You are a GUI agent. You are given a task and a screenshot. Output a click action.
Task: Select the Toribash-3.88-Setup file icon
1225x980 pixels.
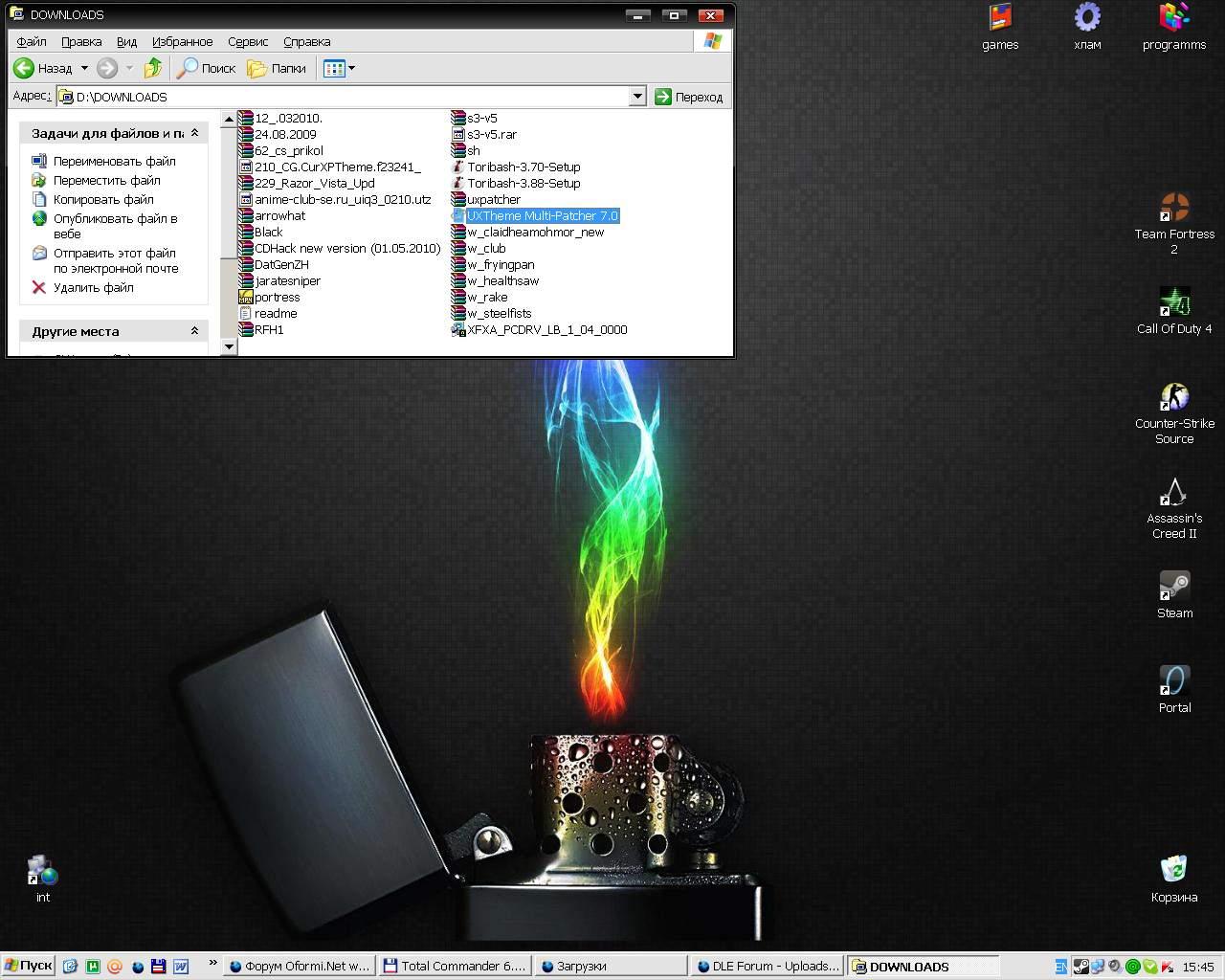(458, 183)
